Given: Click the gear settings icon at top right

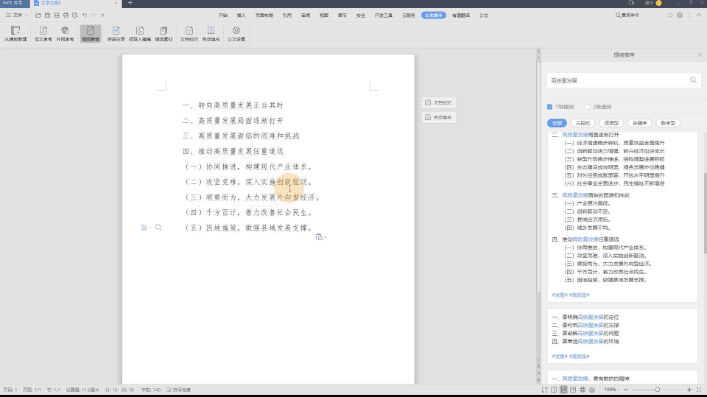Looking at the screenshot, I should coord(679,15).
